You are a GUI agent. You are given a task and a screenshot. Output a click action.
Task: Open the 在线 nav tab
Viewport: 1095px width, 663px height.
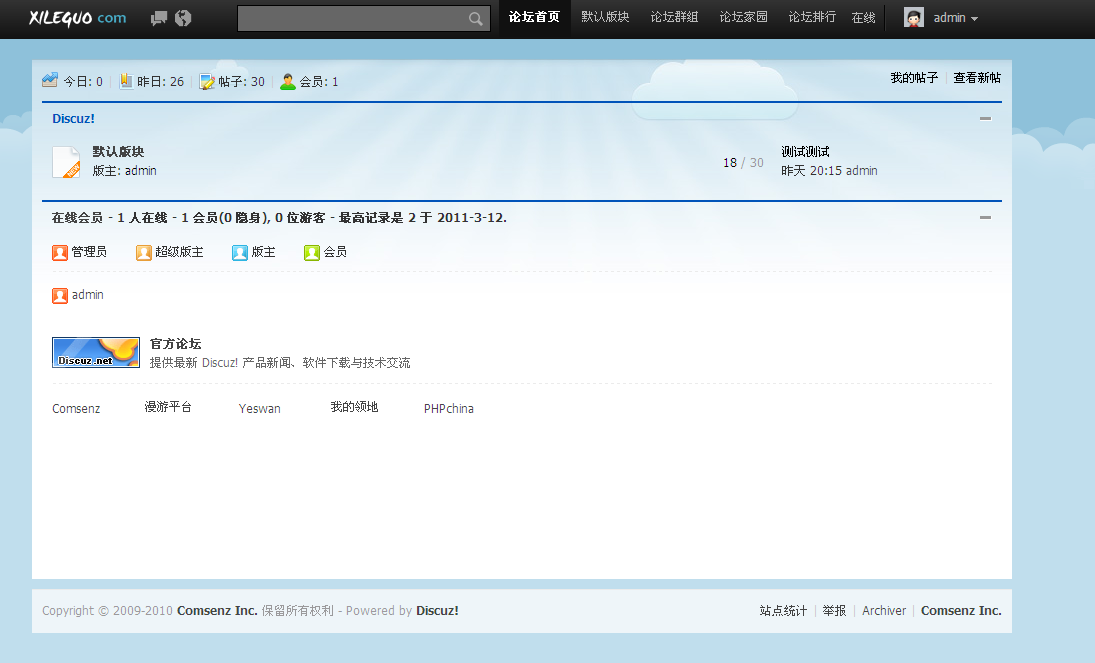[863, 17]
